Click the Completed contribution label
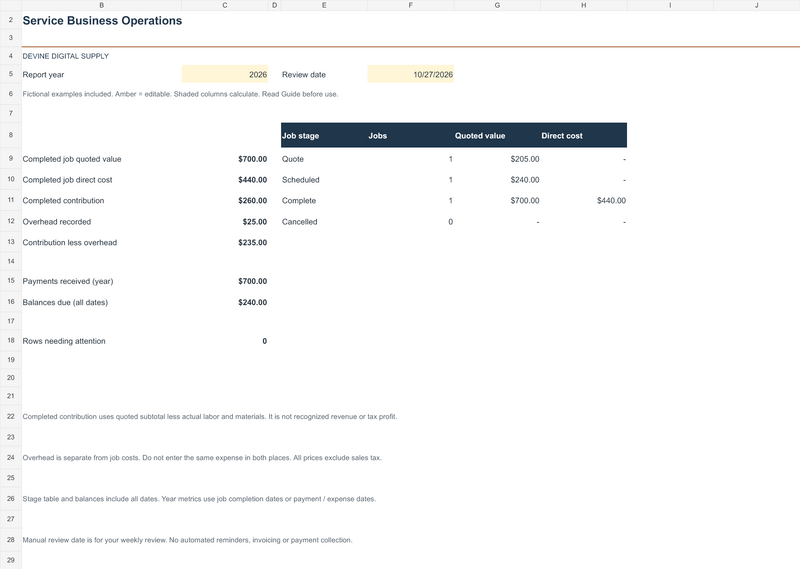Screen dimensions: 800x569 63,201
